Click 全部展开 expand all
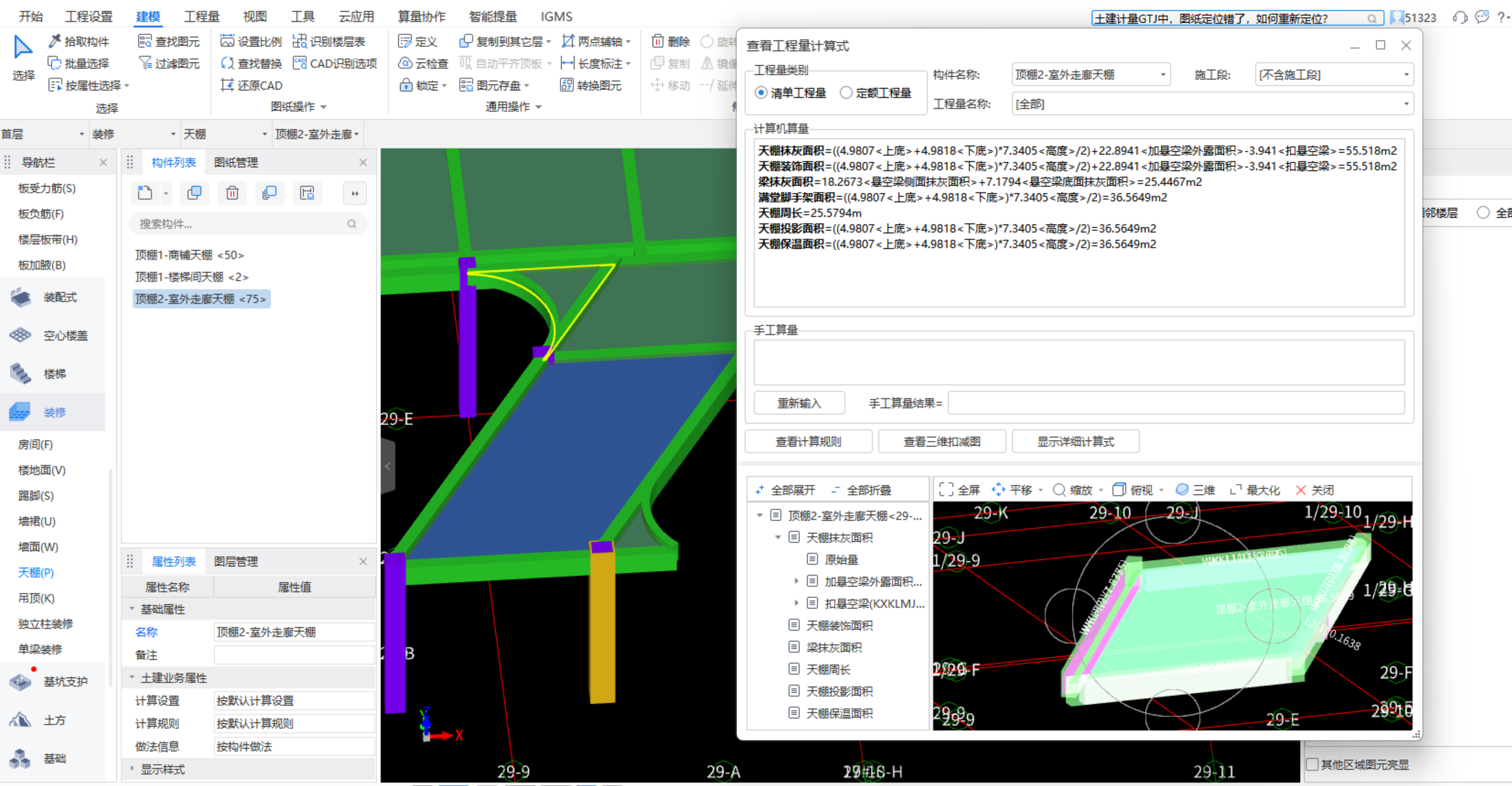Image resolution: width=1512 pixels, height=786 pixels. coord(785,489)
